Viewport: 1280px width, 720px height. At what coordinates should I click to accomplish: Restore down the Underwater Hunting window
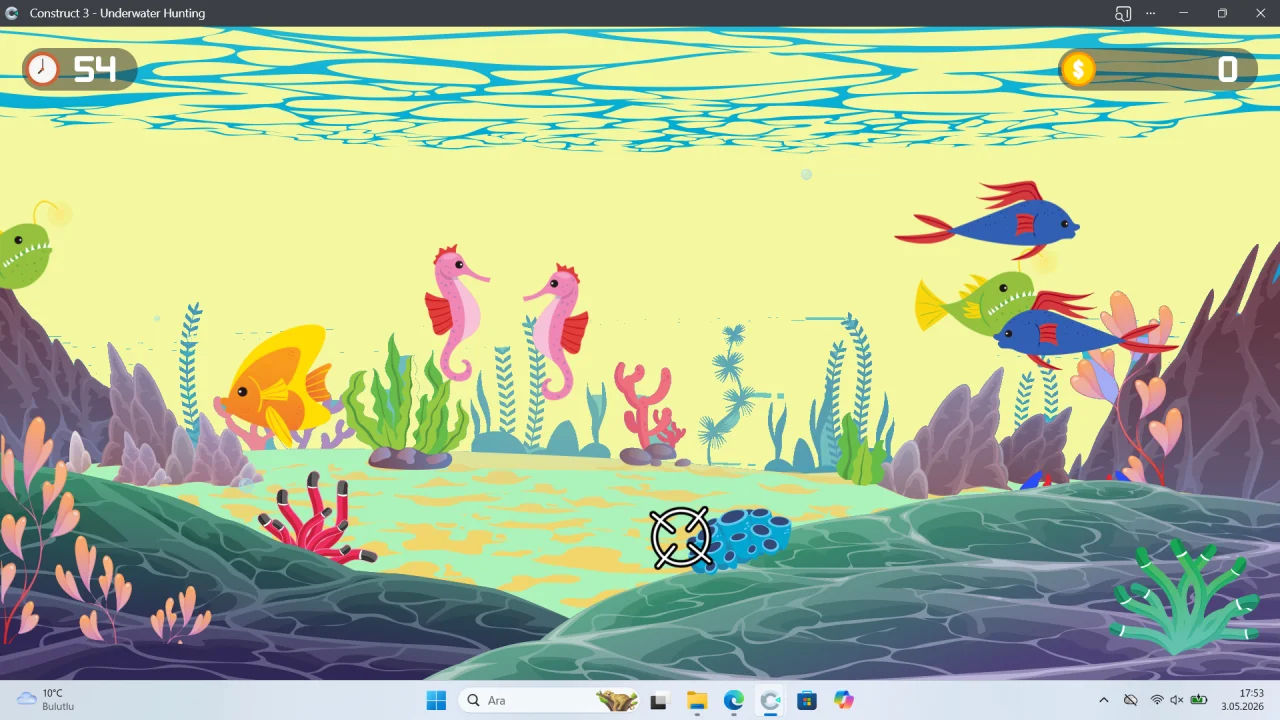click(x=1222, y=13)
